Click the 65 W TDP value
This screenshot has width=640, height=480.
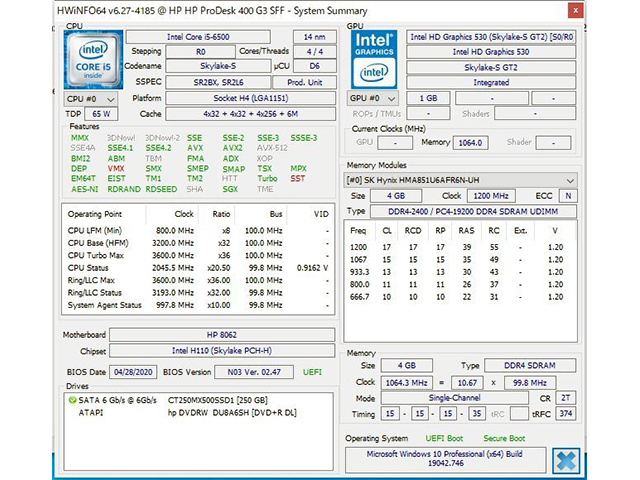click(x=101, y=114)
